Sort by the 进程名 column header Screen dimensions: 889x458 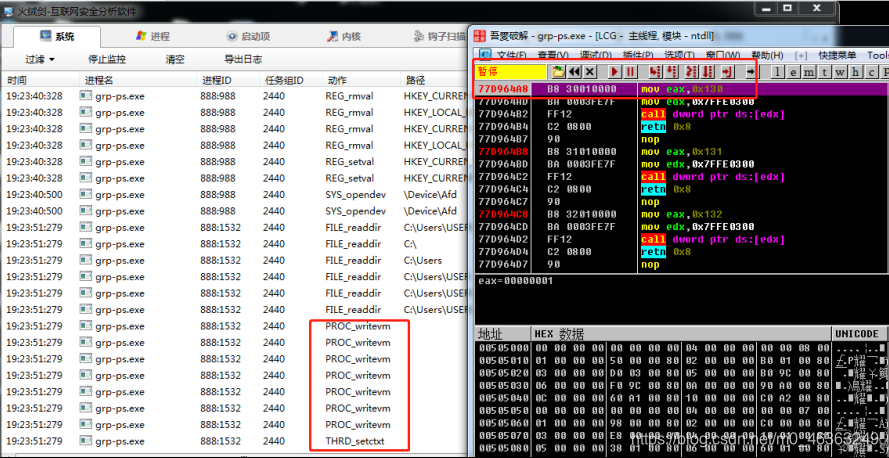click(138, 80)
